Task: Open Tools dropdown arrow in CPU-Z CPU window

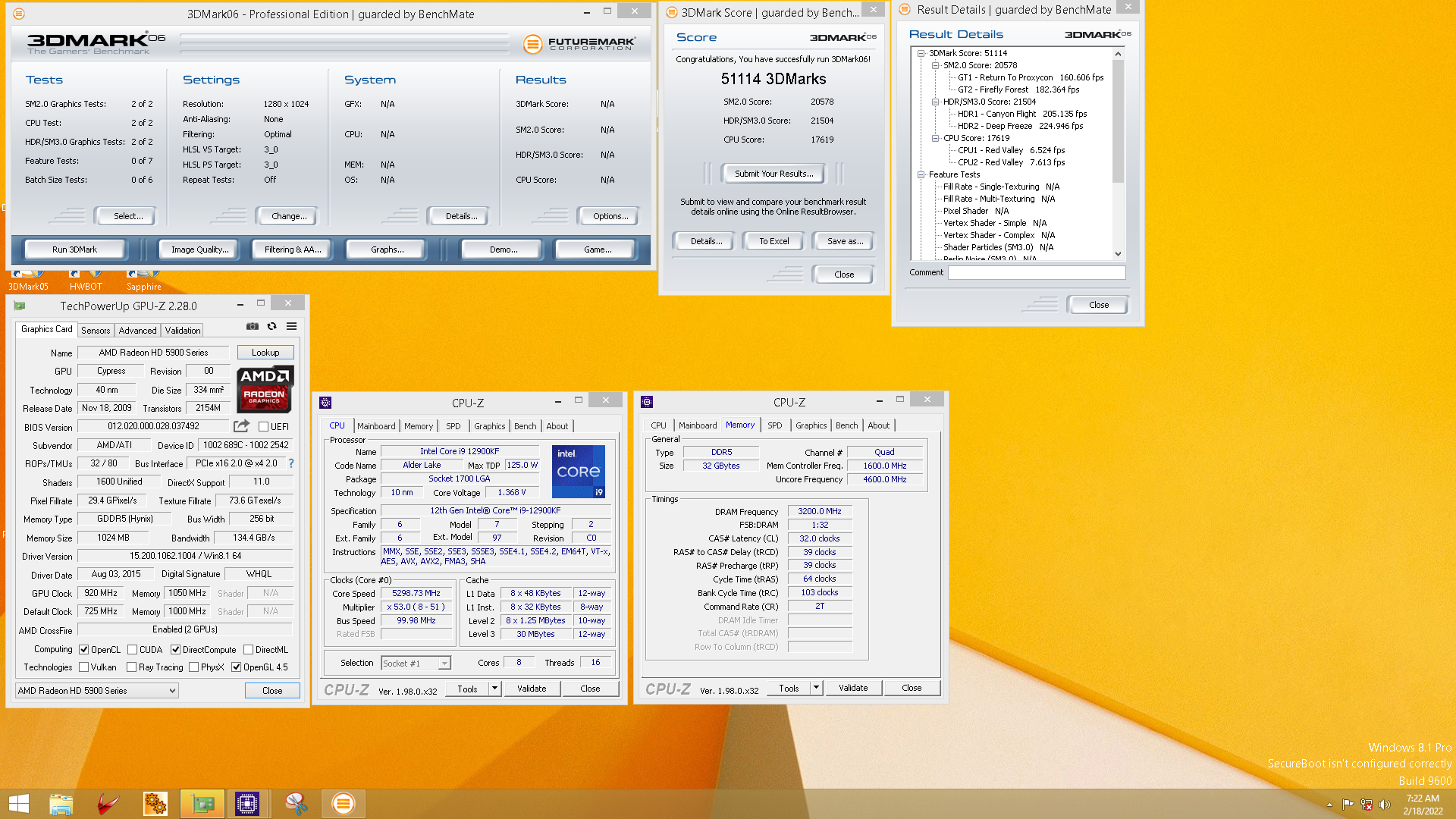Action: coord(494,689)
